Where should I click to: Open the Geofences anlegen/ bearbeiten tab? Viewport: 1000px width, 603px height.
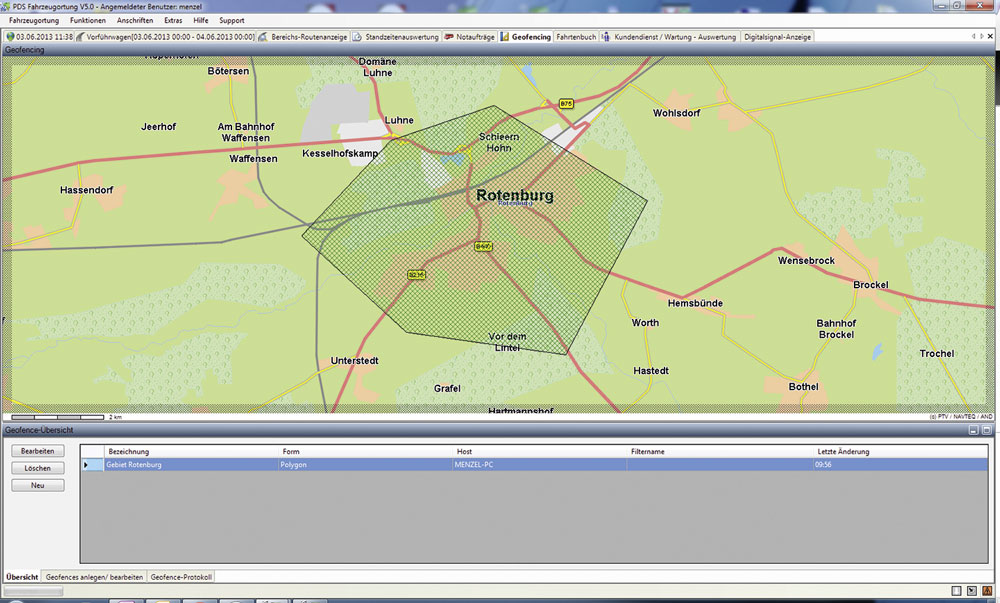coord(94,577)
